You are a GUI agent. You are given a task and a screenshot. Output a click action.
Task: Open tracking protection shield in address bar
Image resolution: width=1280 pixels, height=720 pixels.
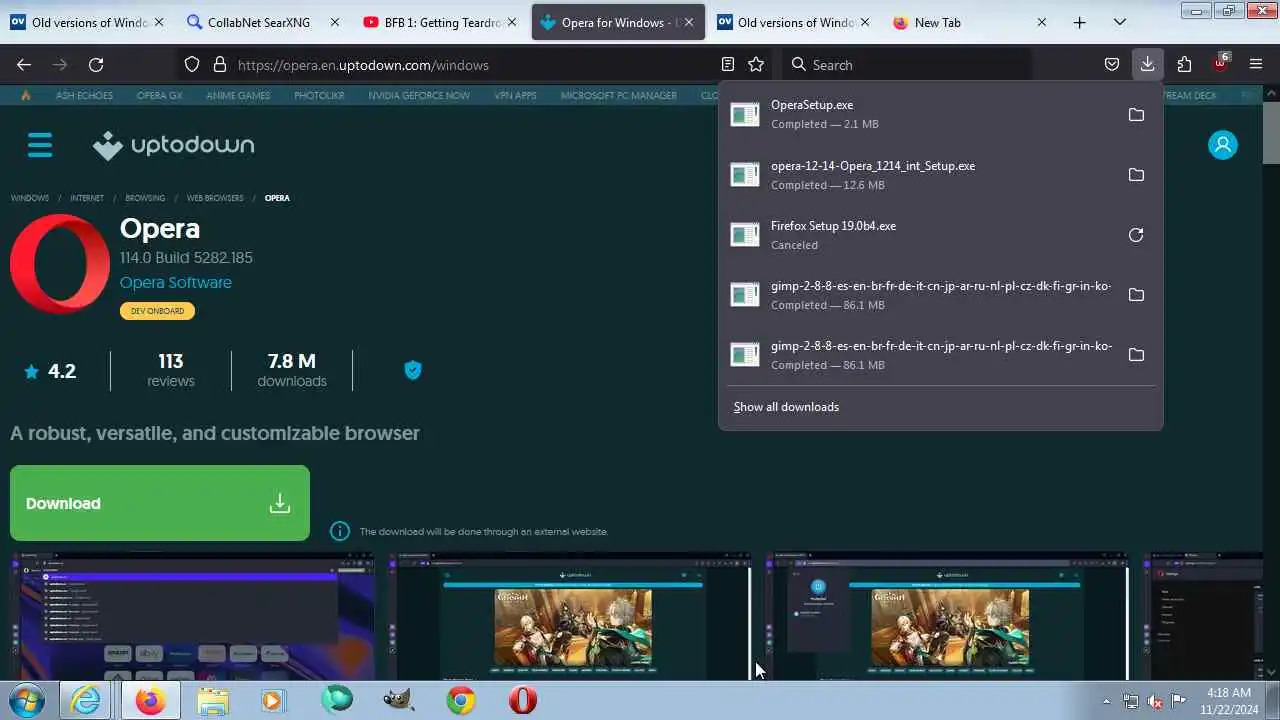point(192,64)
